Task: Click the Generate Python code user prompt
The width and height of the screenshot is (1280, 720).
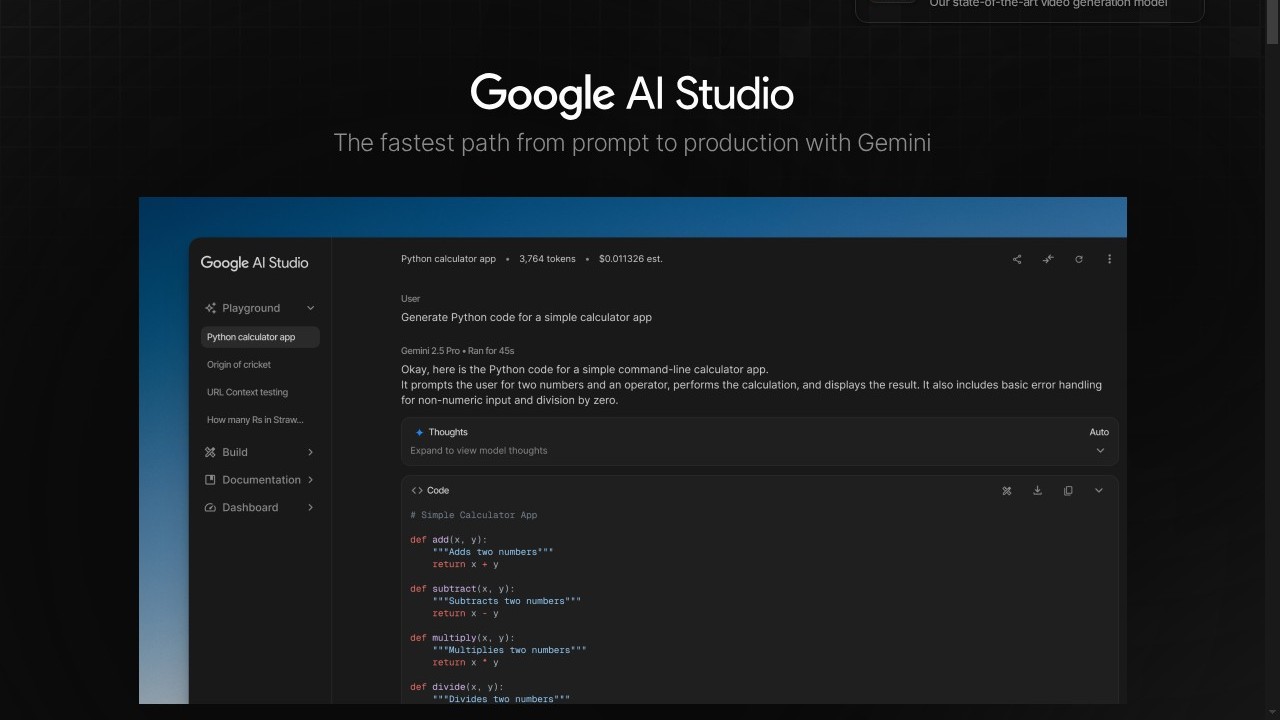Action: 526,318
